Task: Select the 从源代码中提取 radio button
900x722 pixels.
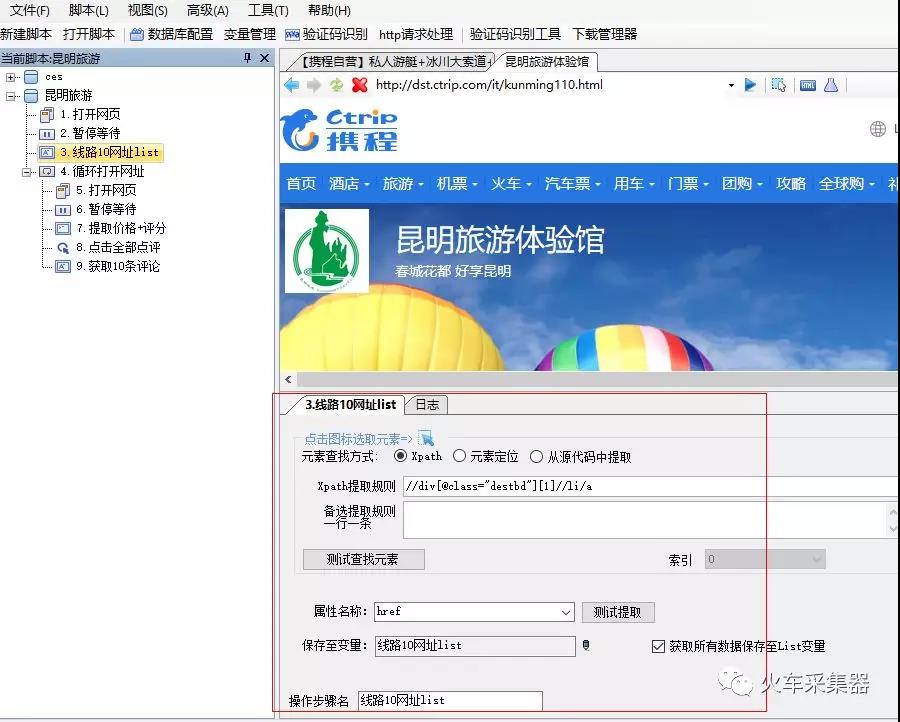Action: point(536,457)
